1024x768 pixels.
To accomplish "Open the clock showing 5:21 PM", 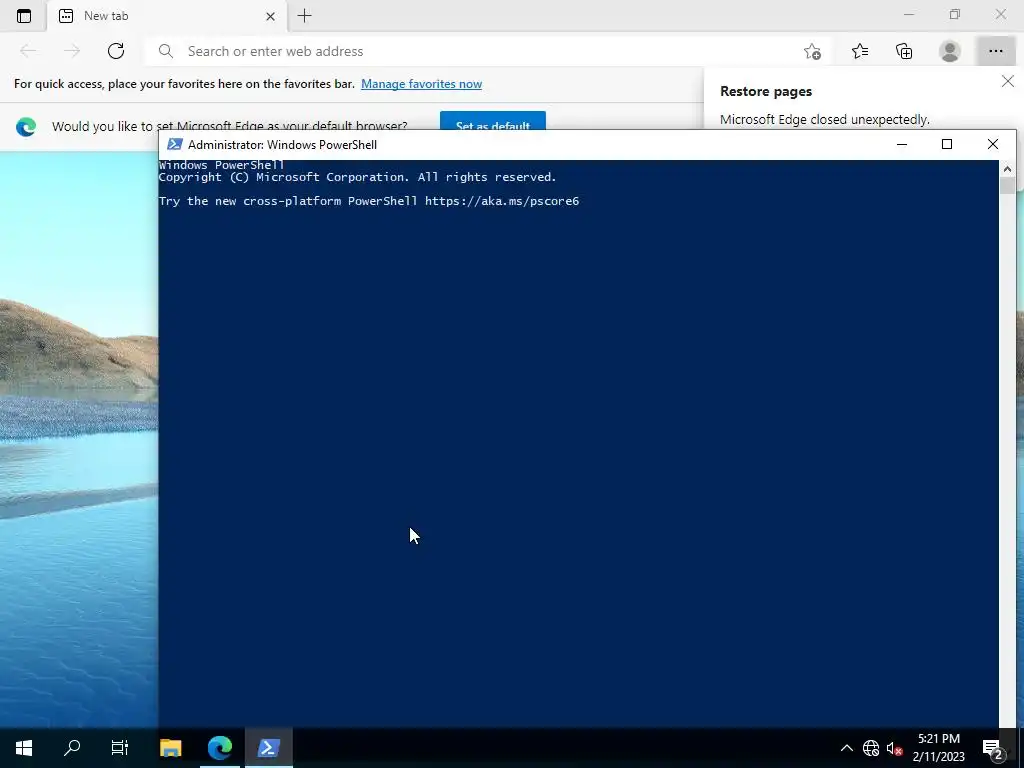I will pyautogui.click(x=938, y=748).
